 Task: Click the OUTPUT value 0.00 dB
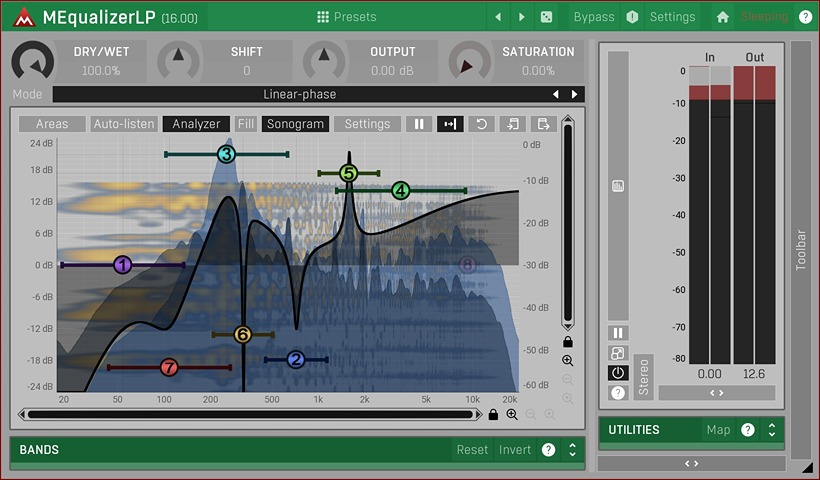tap(392, 71)
